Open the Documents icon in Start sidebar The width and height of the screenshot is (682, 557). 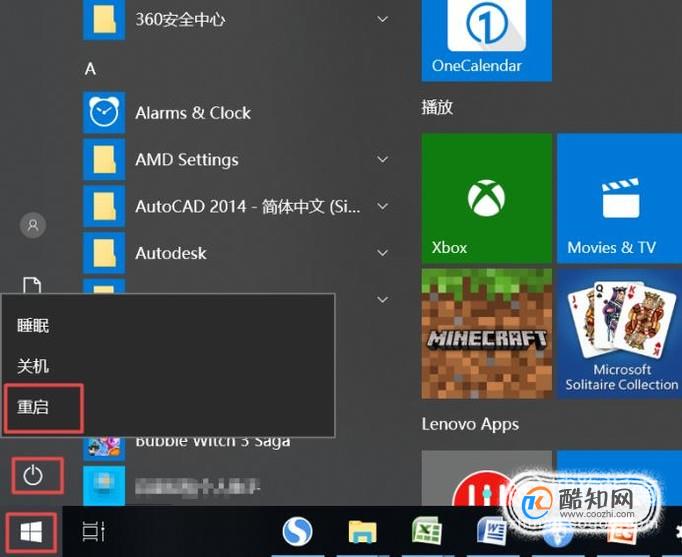pyautogui.click(x=32, y=285)
